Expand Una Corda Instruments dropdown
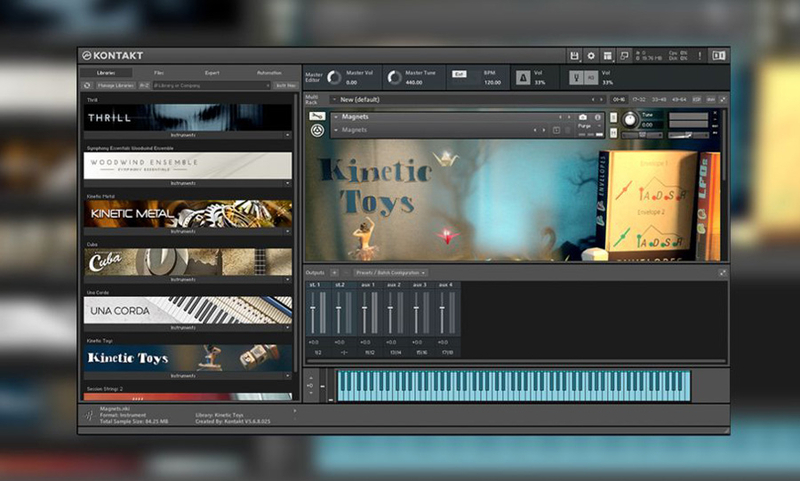The image size is (800, 481). click(288, 328)
